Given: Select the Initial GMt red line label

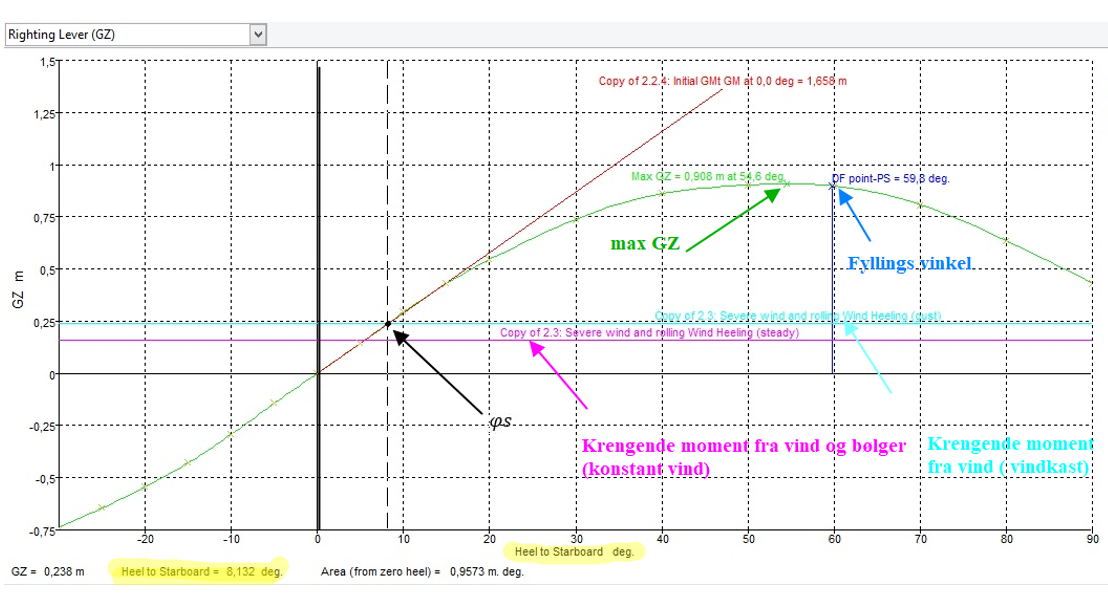Looking at the screenshot, I should click(x=722, y=81).
